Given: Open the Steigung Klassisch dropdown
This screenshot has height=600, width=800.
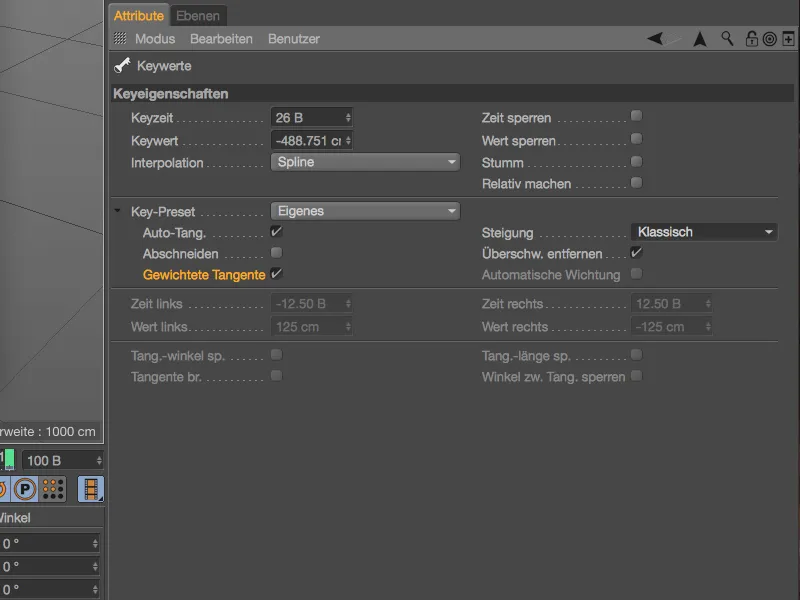Looking at the screenshot, I should click(704, 231).
